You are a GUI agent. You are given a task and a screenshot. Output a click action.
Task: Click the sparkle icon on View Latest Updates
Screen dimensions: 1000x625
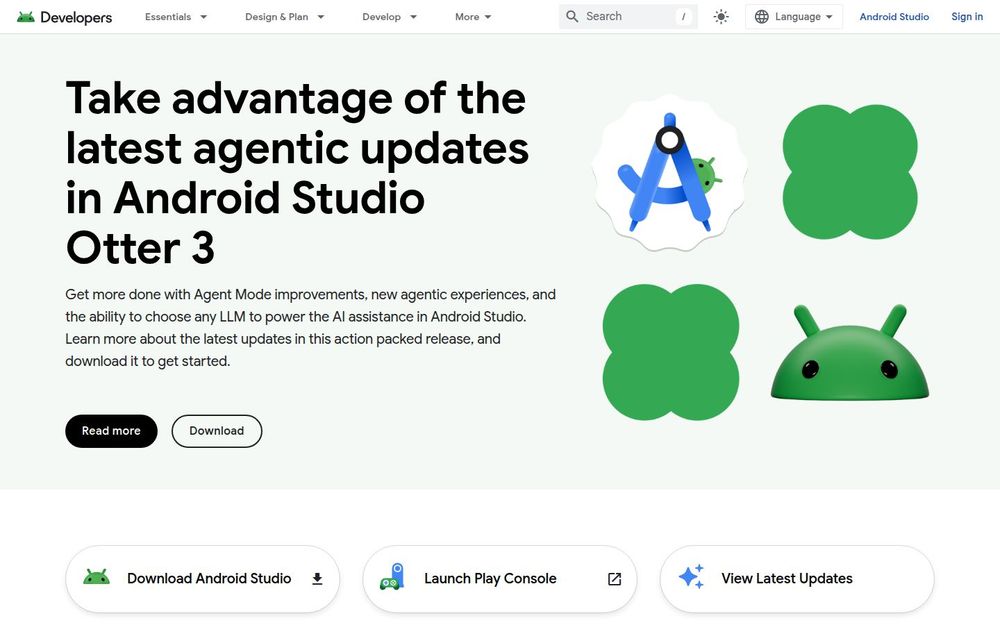[691, 577]
